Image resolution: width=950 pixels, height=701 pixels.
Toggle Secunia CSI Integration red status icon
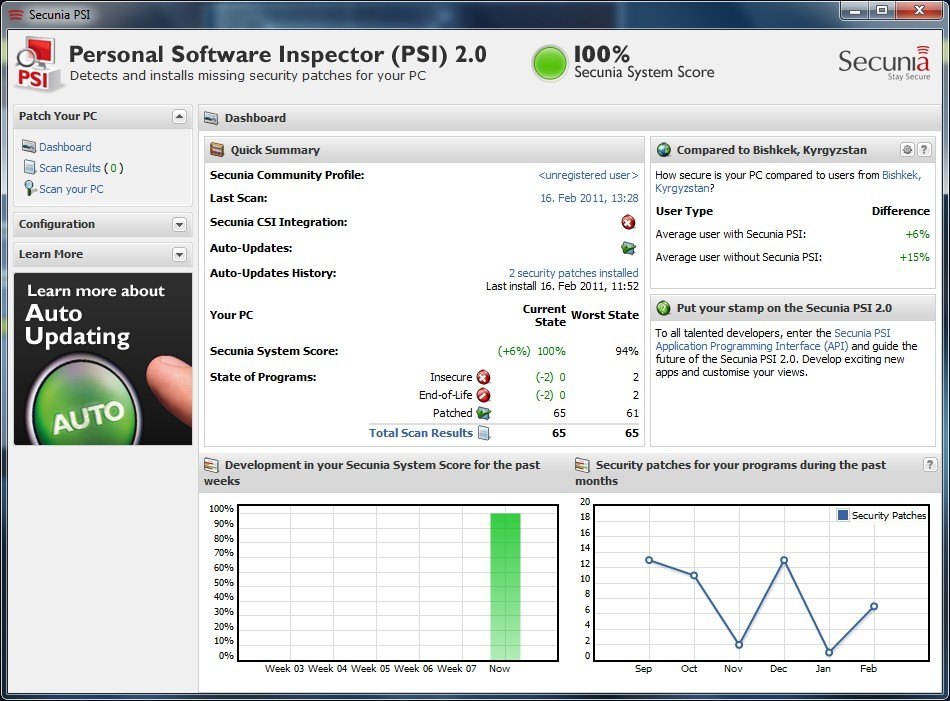(x=628, y=223)
